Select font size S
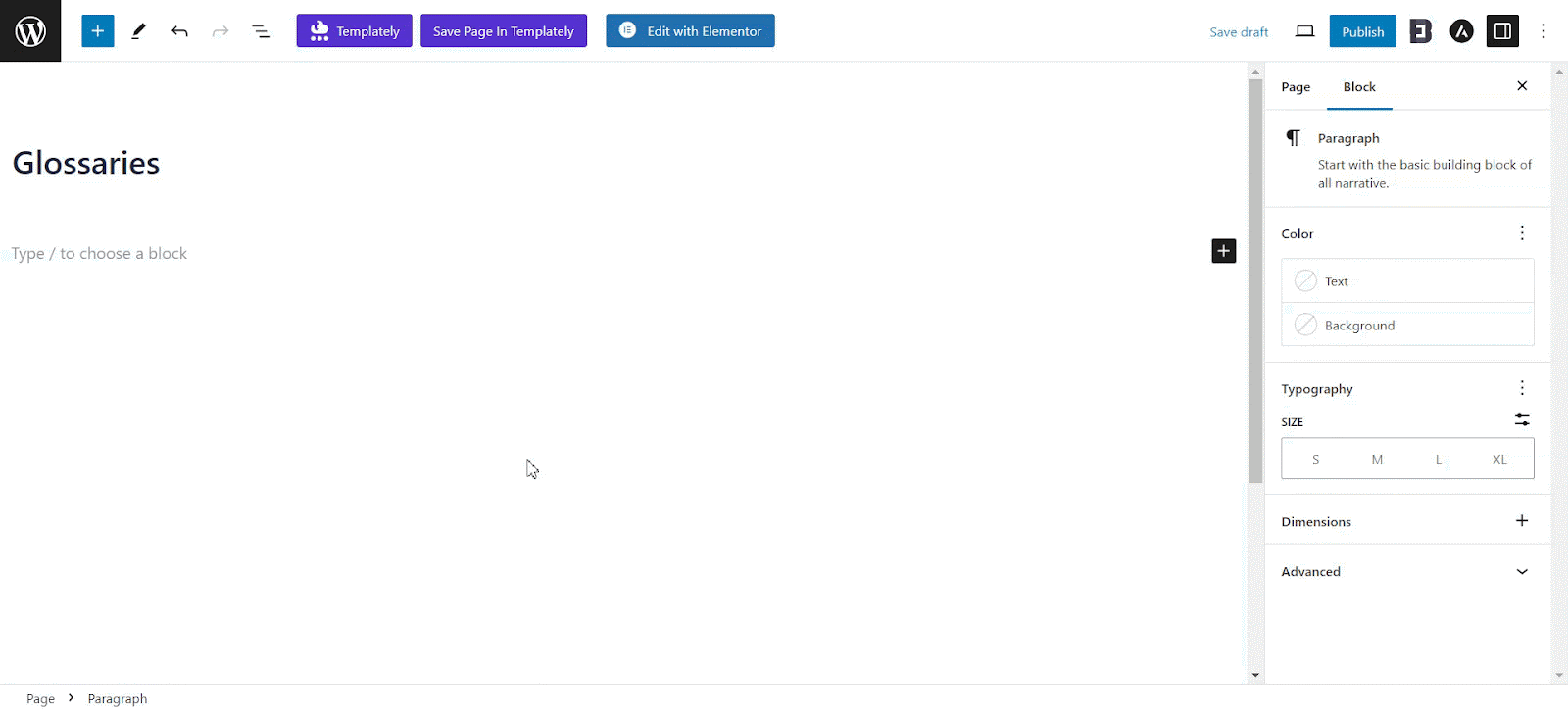This screenshot has height=709, width=1568. (1315, 459)
